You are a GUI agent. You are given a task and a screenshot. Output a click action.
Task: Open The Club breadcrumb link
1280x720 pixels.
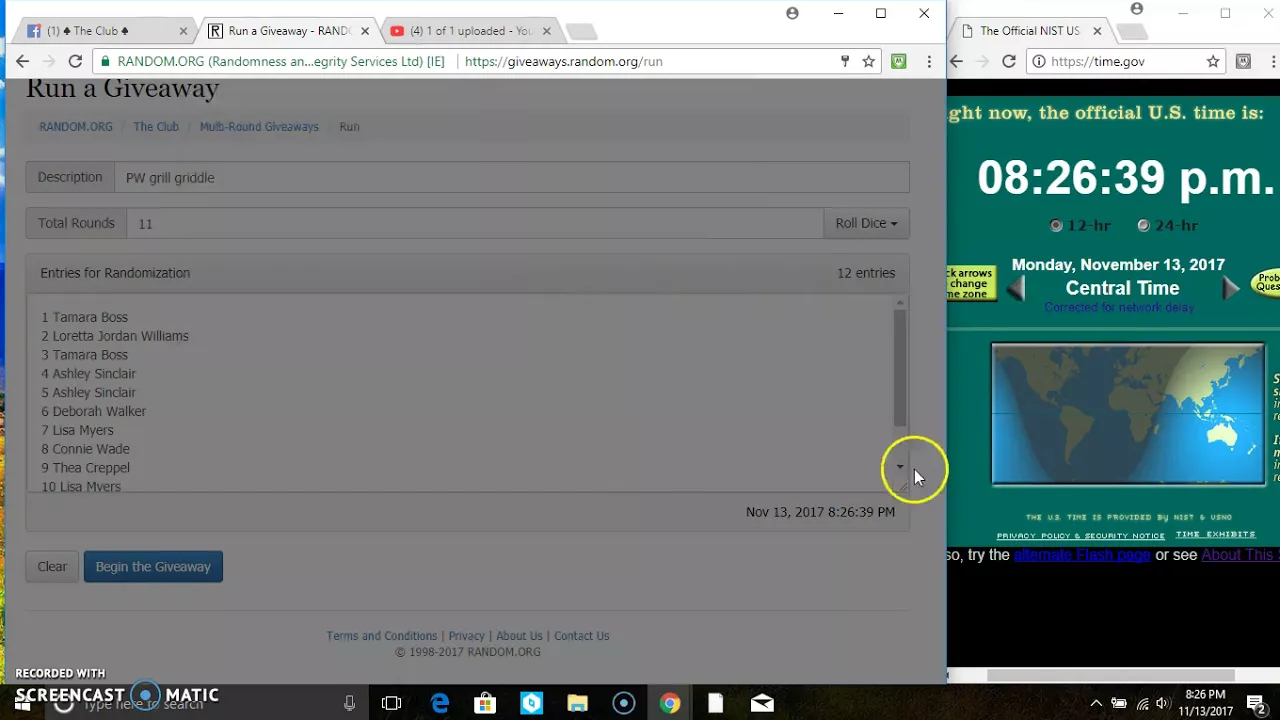pos(156,127)
